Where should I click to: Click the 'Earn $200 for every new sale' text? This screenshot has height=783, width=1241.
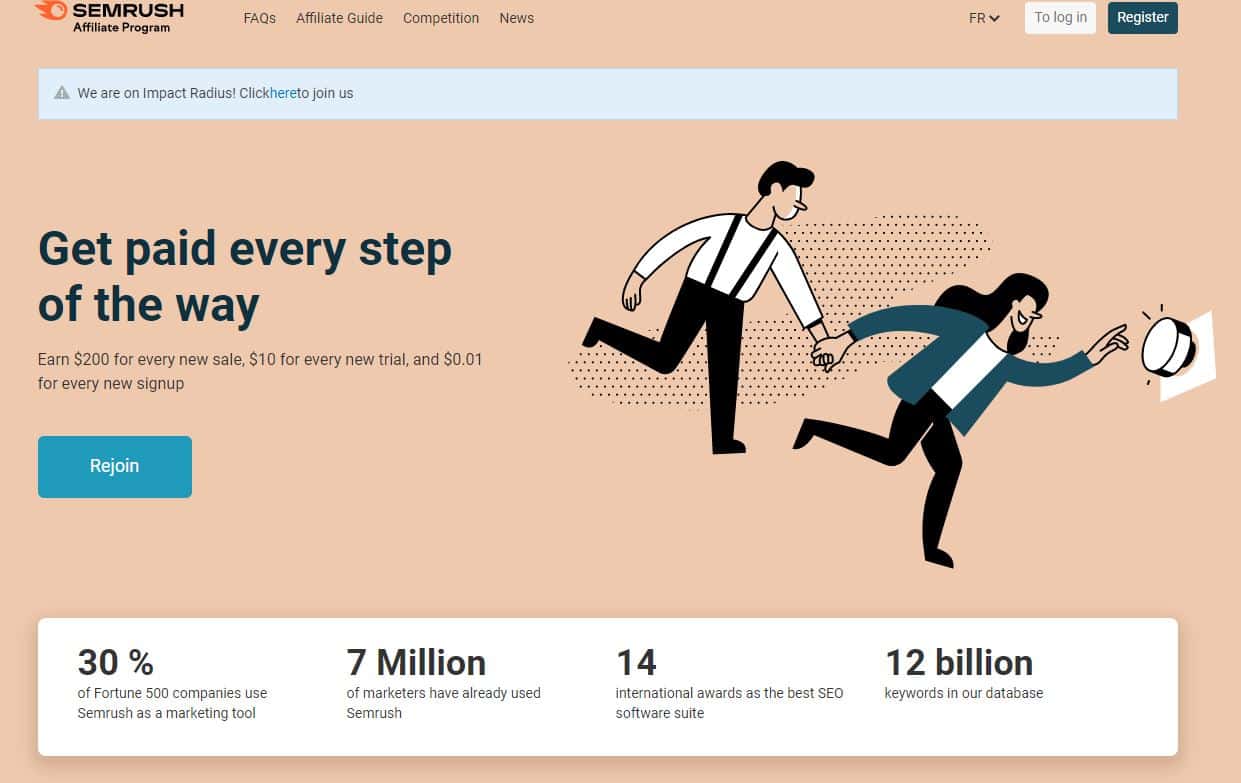click(260, 370)
